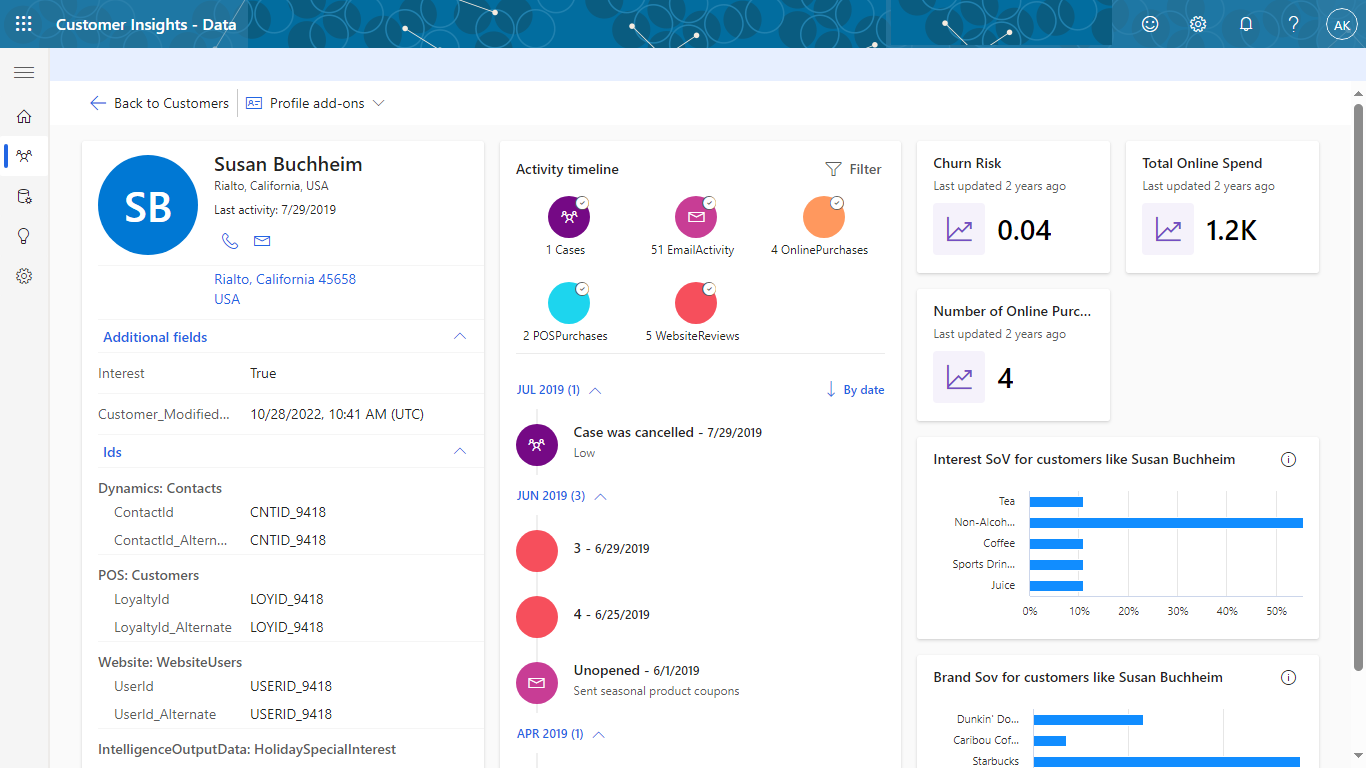Open the Profile add-ons dropdown
Screen dimensions: 1366x768
click(316, 103)
